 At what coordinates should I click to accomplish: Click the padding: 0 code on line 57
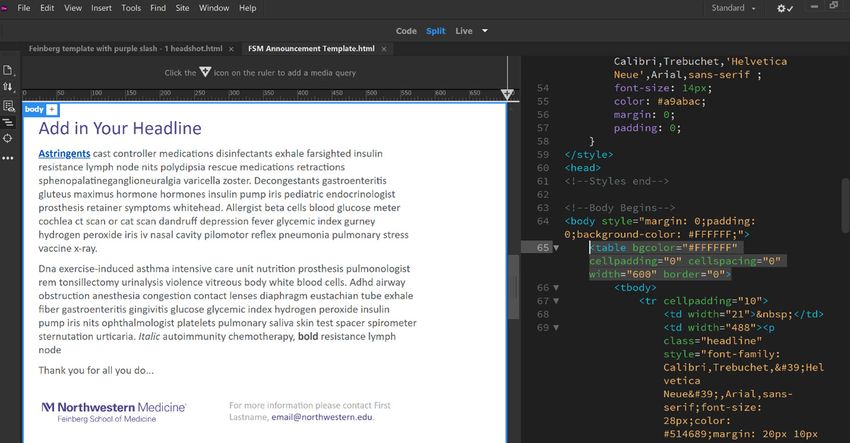[647, 128]
